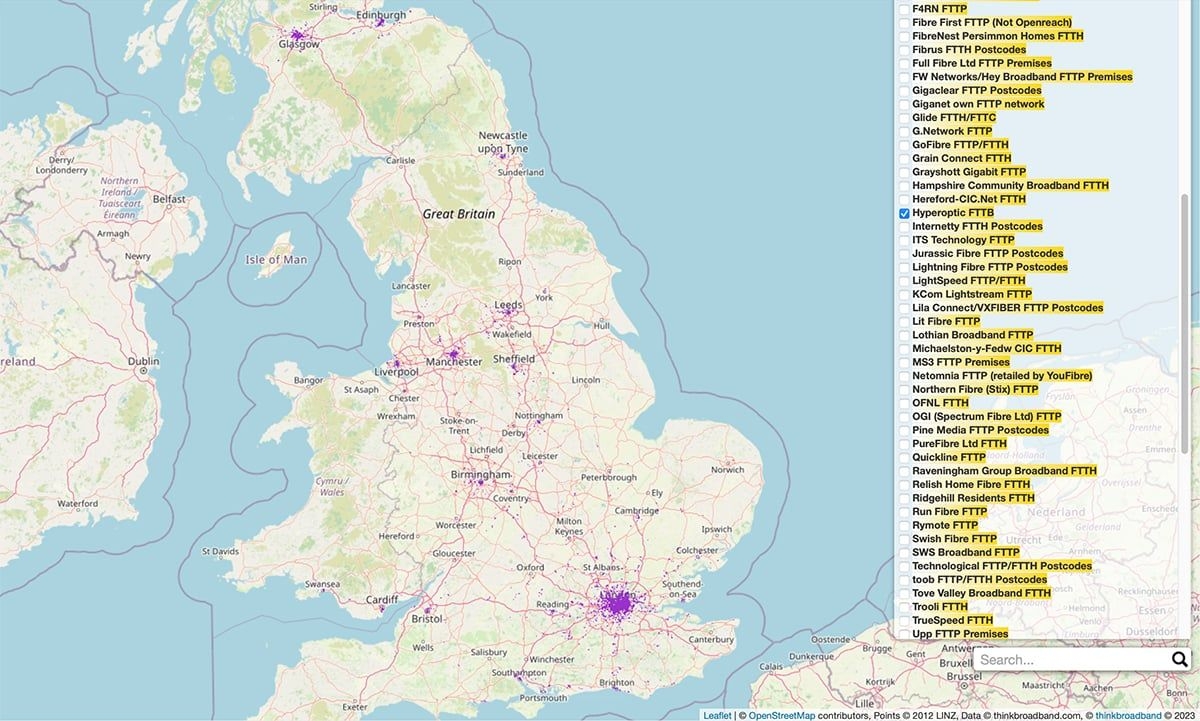Toggle Relish Home Fibre FTTH layer
This screenshot has width=1200, height=721.
[x=904, y=485]
